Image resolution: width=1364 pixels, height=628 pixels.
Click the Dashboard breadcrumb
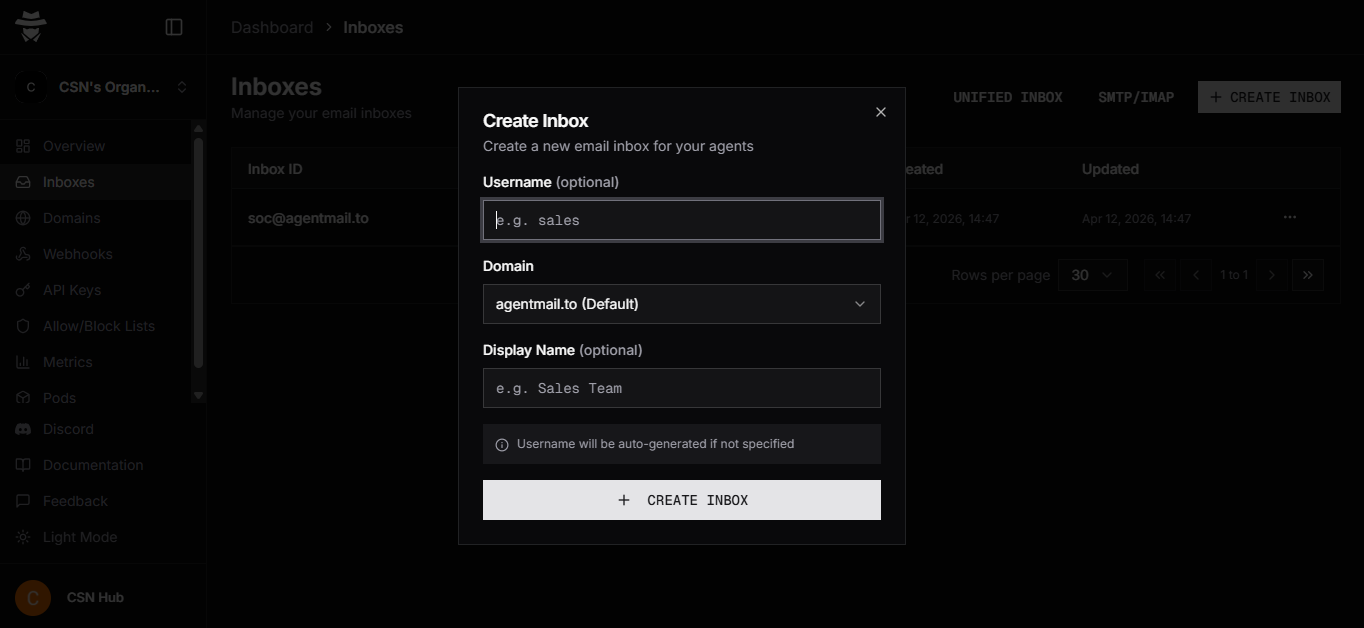coord(272,27)
